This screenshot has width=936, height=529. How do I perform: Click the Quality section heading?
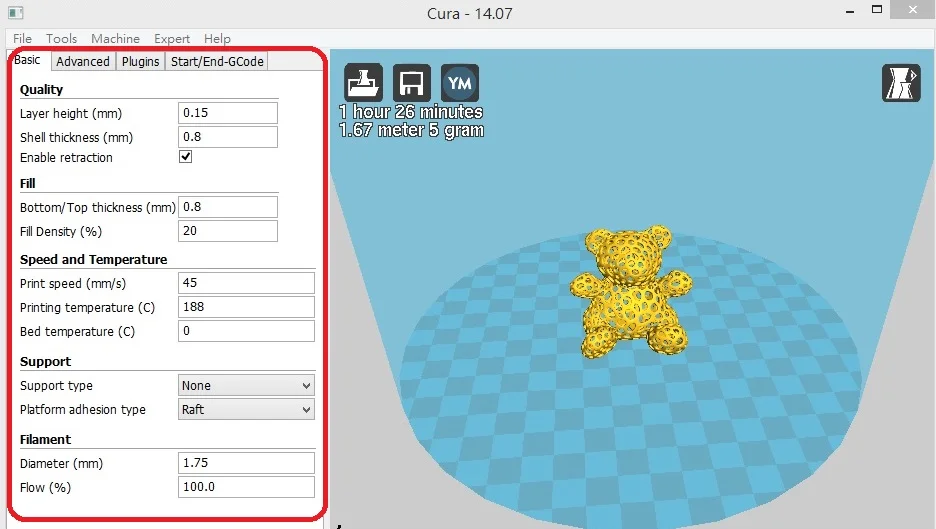[x=41, y=90]
